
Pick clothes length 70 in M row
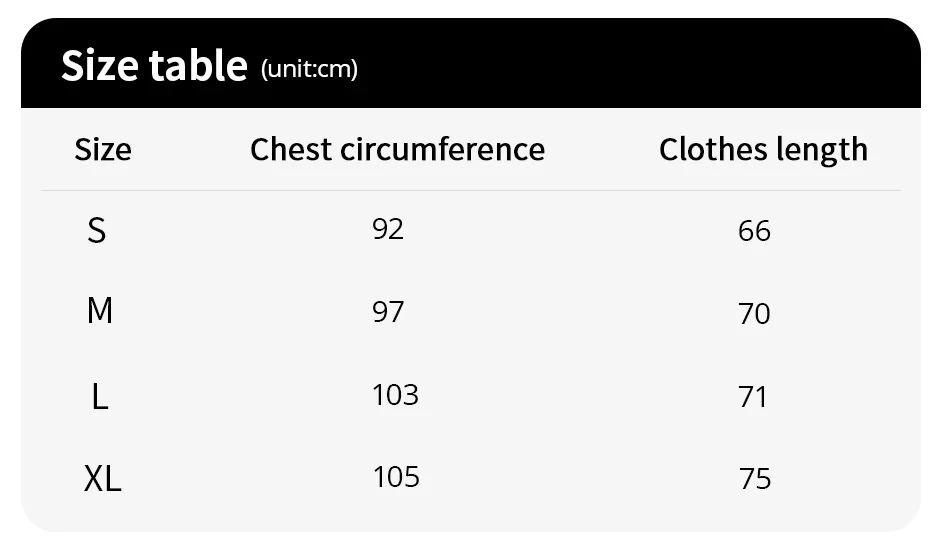pos(754,314)
